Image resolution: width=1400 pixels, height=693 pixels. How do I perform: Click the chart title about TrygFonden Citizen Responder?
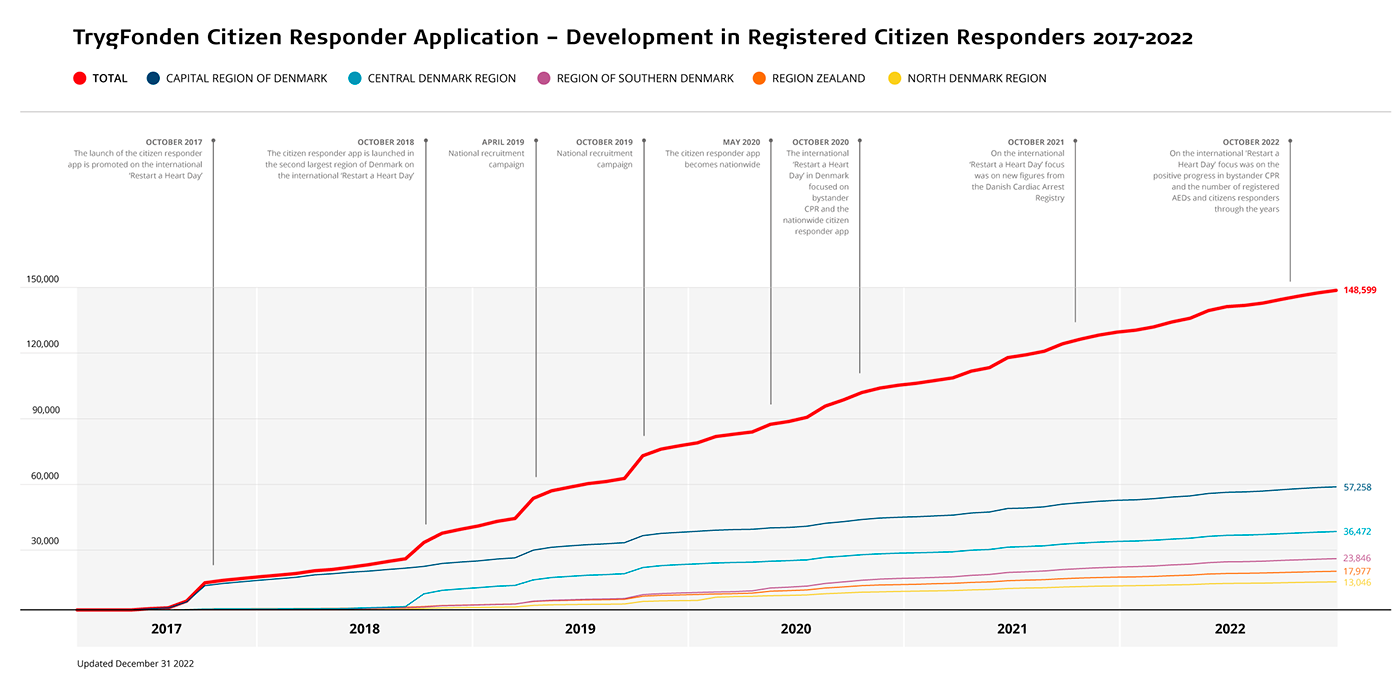point(633,38)
